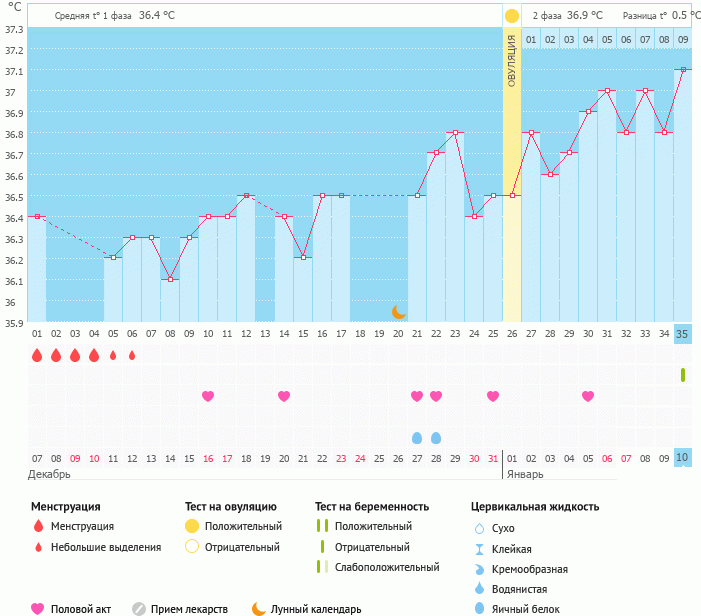Click the small spotting drop on cycle day 06
Viewport: 701px width, 616px height.
click(x=132, y=355)
